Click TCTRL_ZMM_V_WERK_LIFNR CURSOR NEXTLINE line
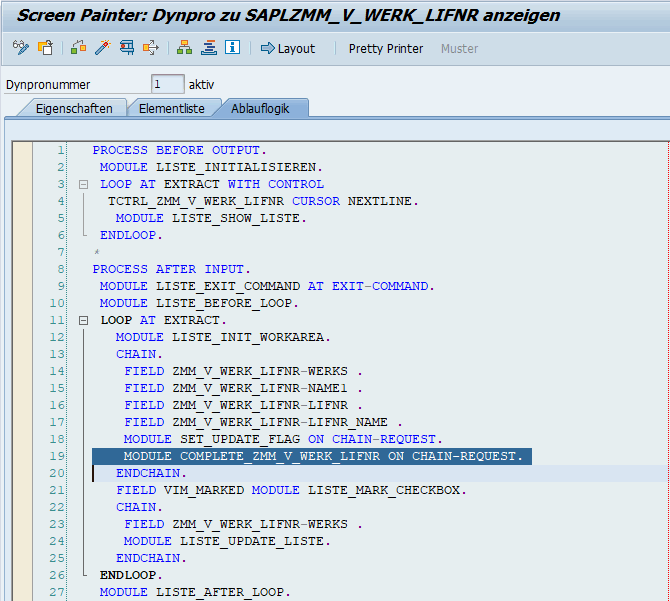 pyautogui.click(x=263, y=201)
